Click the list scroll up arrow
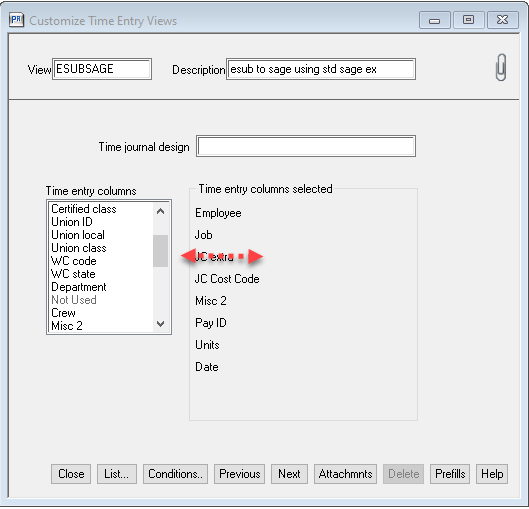This screenshot has width=529, height=509. (161, 211)
